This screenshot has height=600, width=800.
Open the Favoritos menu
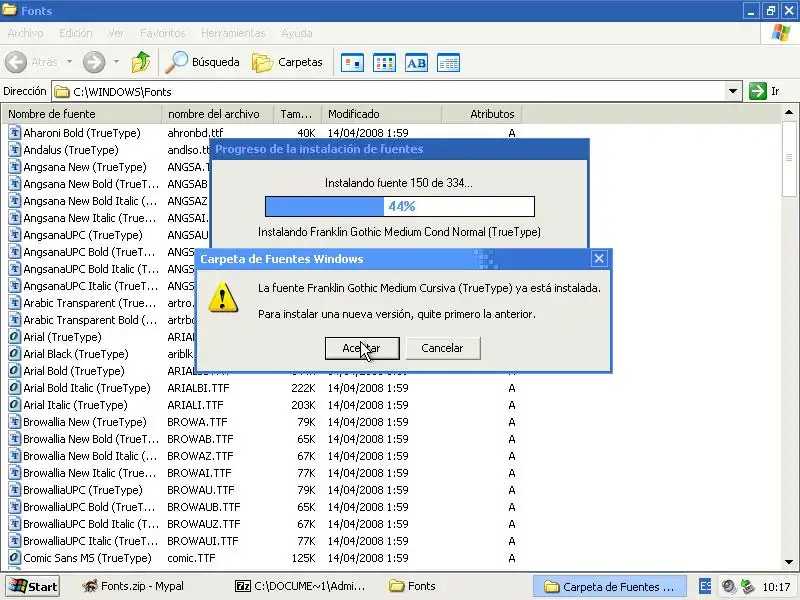(163, 33)
